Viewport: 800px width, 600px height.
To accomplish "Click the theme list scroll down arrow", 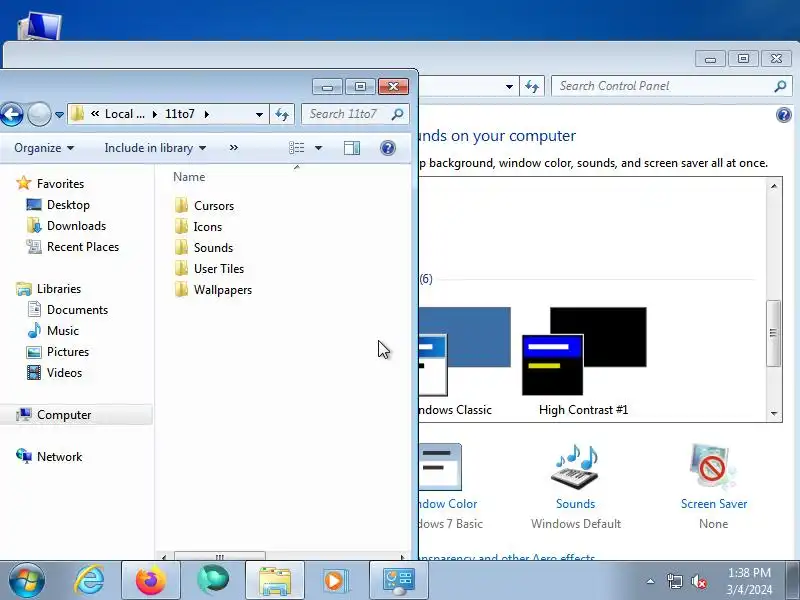I will pyautogui.click(x=774, y=413).
